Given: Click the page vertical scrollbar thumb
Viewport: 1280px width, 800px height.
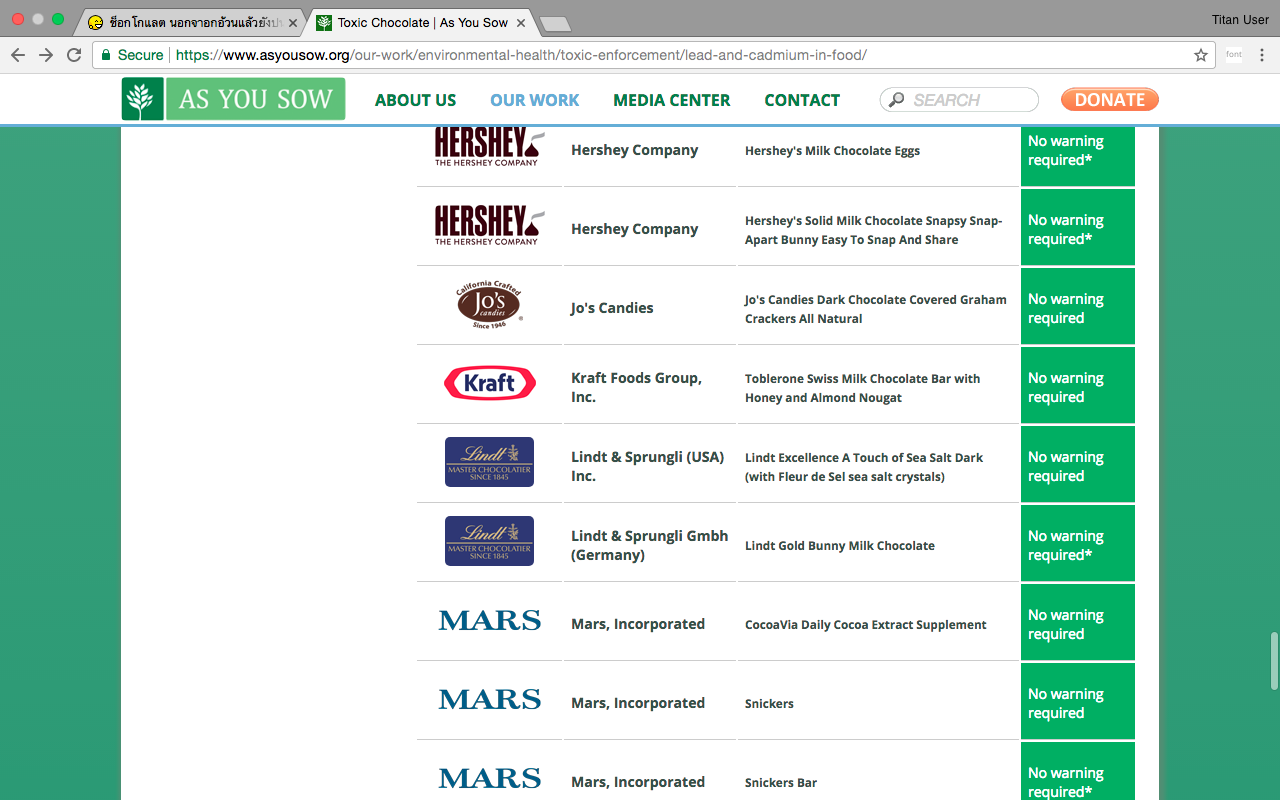Looking at the screenshot, I should click(x=1274, y=661).
